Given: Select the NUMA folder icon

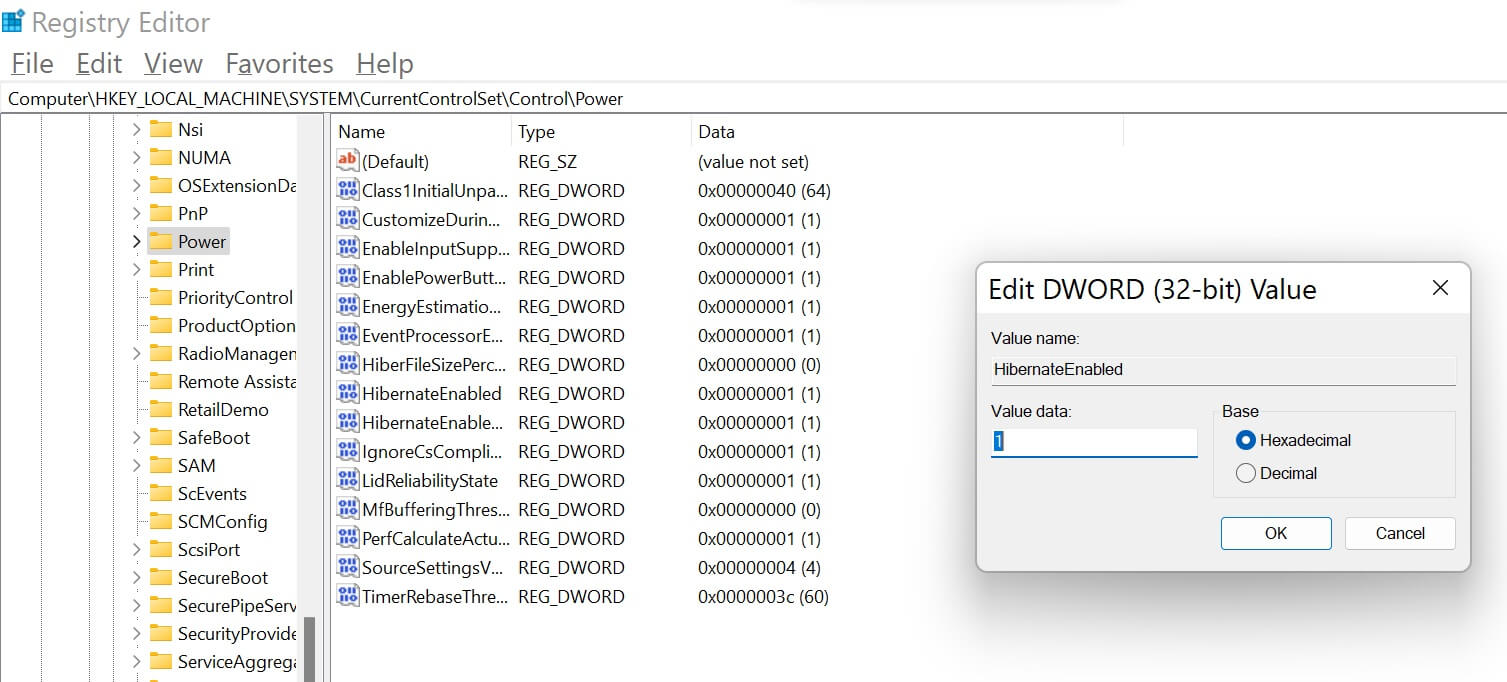Looking at the screenshot, I should point(161,157).
